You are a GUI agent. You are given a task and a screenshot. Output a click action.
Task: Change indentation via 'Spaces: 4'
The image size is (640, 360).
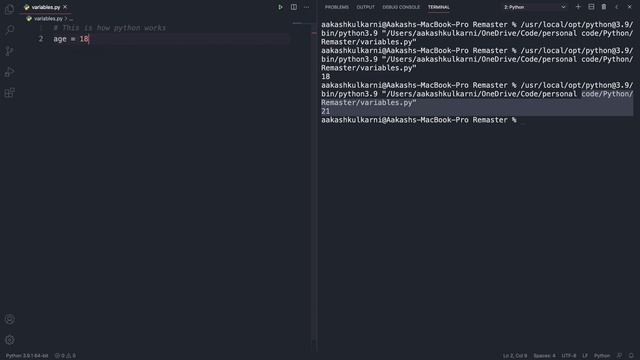(x=544, y=356)
